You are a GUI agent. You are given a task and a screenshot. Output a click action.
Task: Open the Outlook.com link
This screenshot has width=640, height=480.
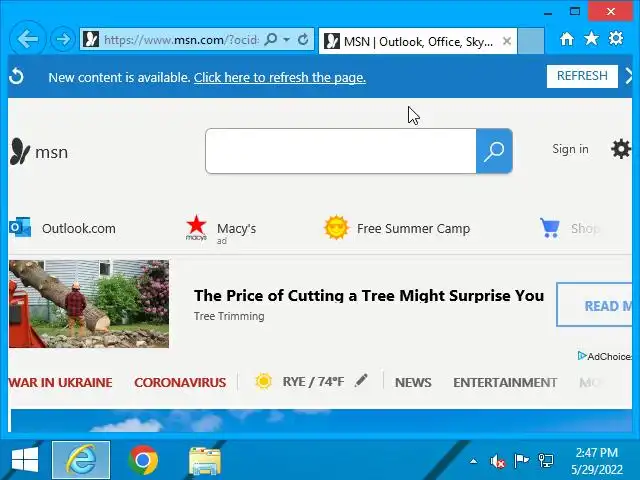tap(78, 229)
